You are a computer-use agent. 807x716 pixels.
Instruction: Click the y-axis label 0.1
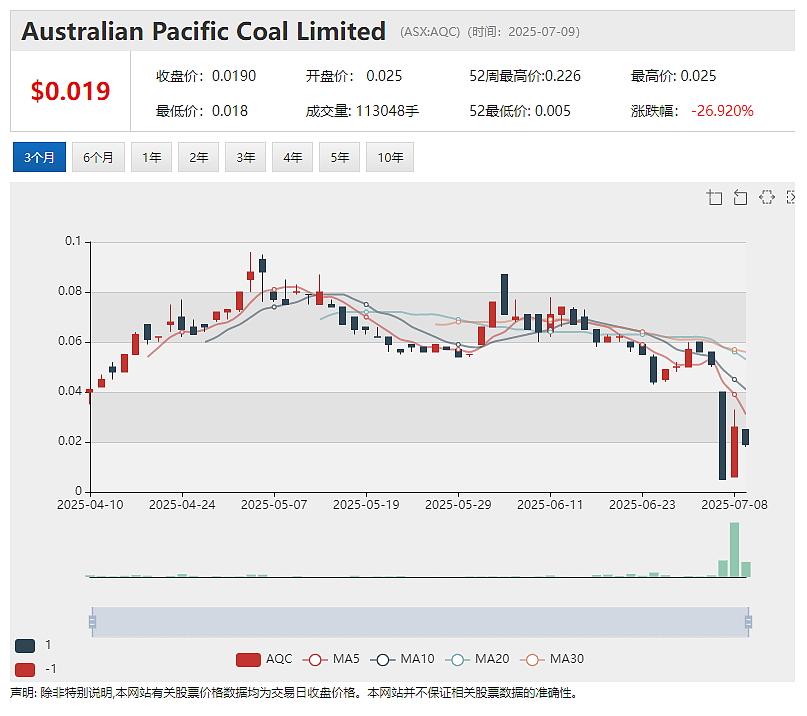pos(73,241)
